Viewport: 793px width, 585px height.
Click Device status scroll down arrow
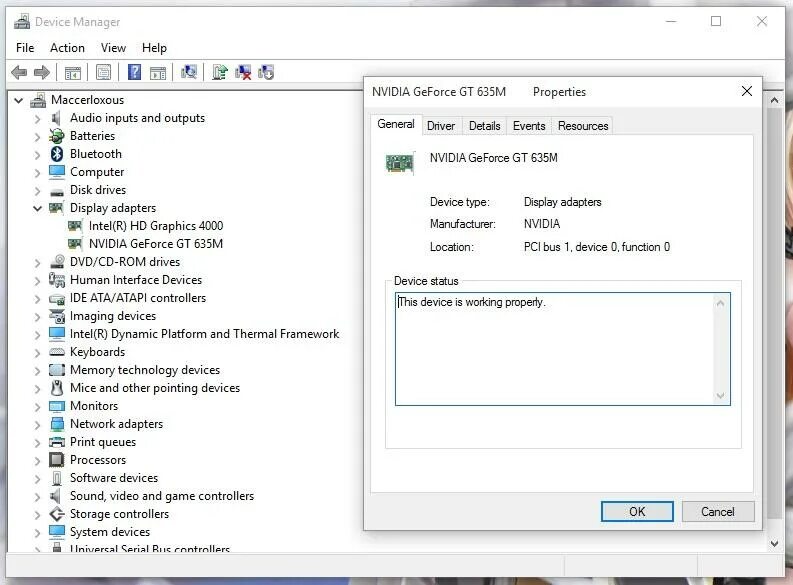721,396
